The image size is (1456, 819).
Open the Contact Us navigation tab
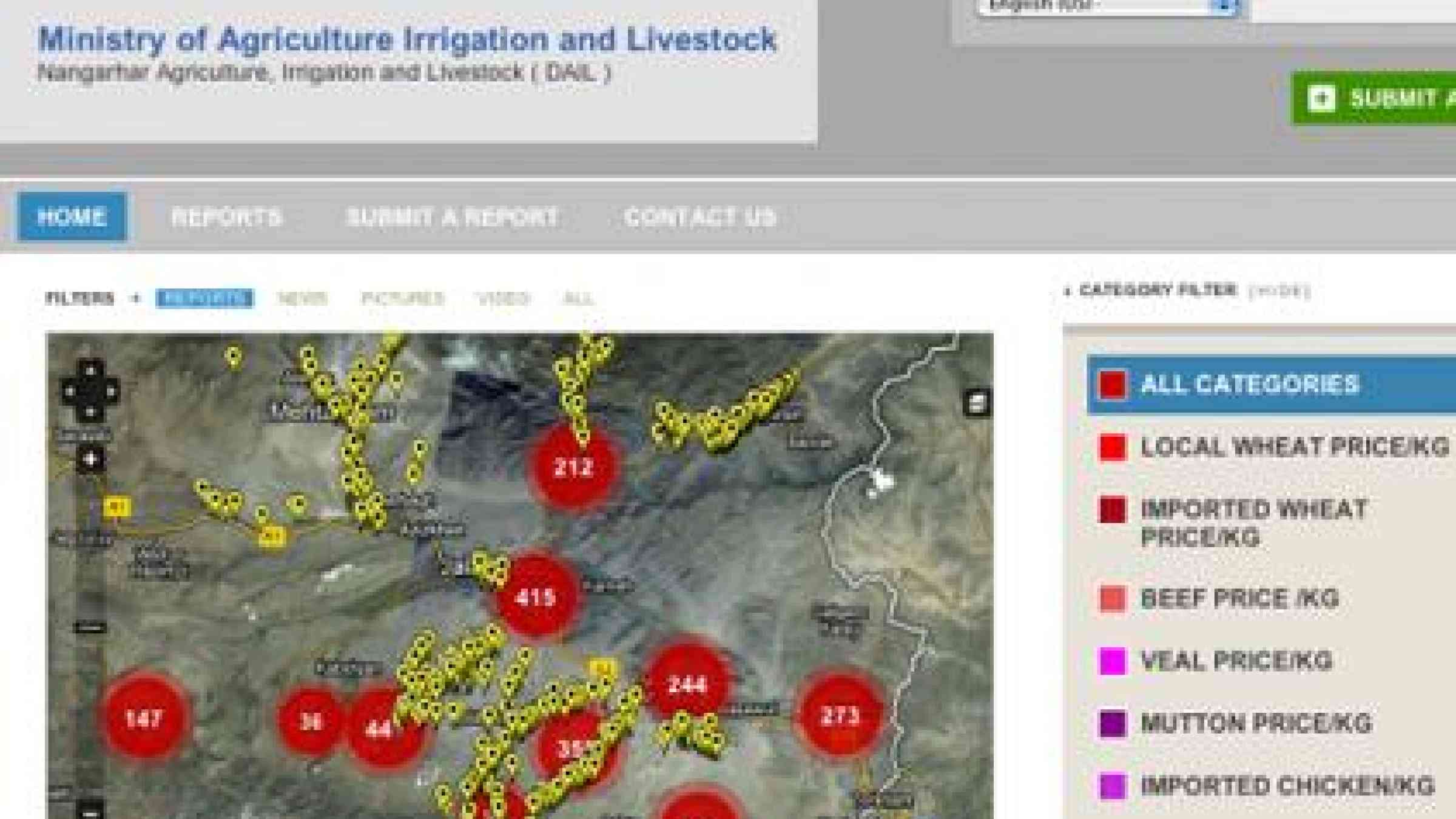point(700,217)
